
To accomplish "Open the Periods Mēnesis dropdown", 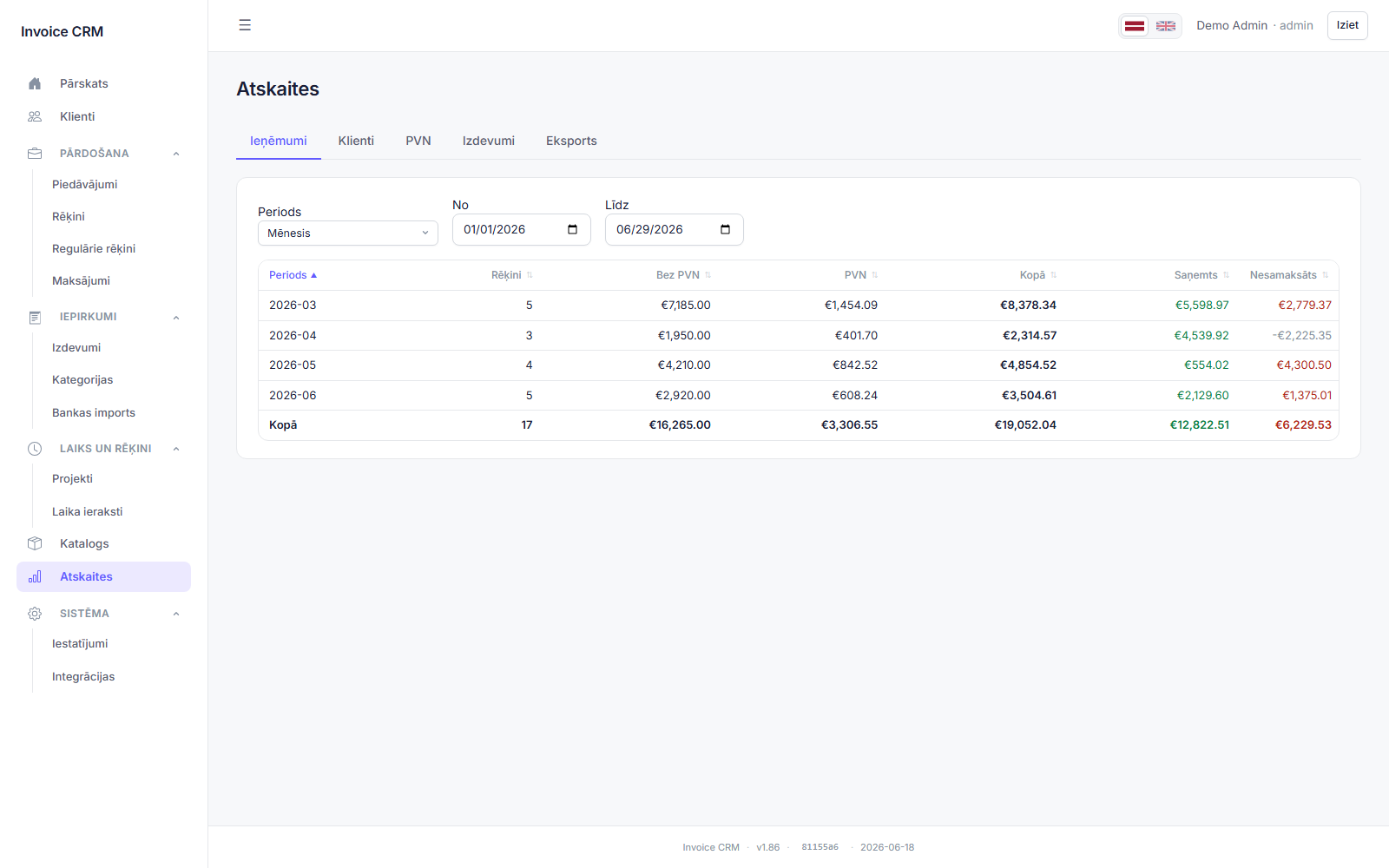I will [x=348, y=233].
